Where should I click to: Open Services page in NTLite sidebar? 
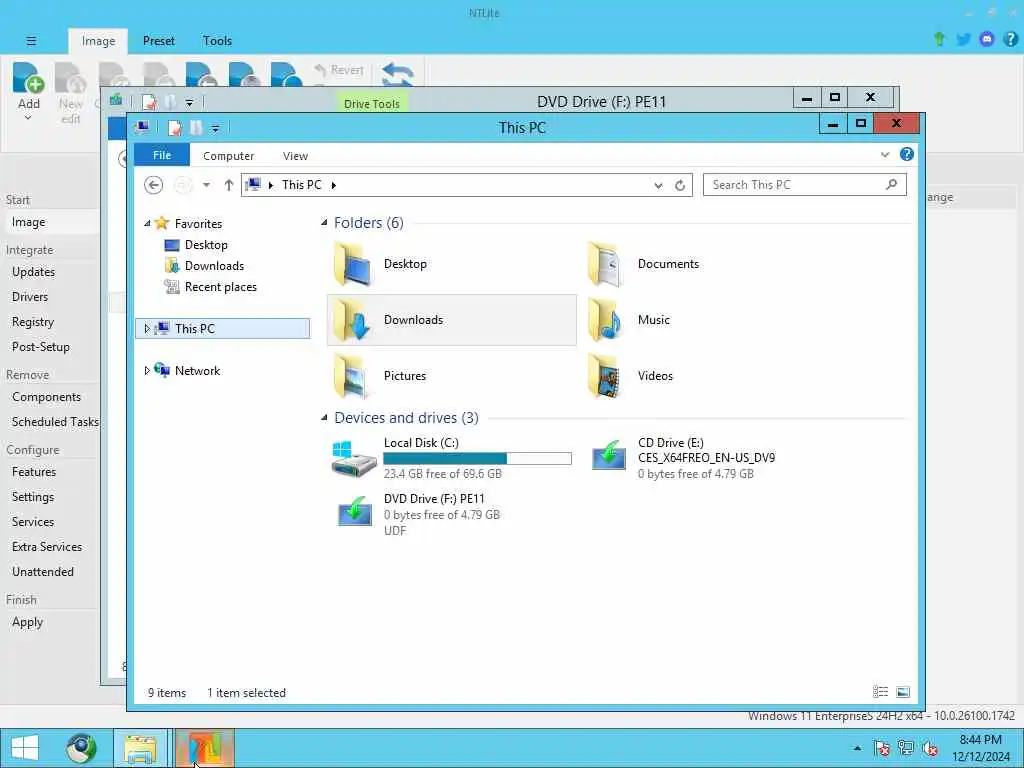[x=33, y=522]
